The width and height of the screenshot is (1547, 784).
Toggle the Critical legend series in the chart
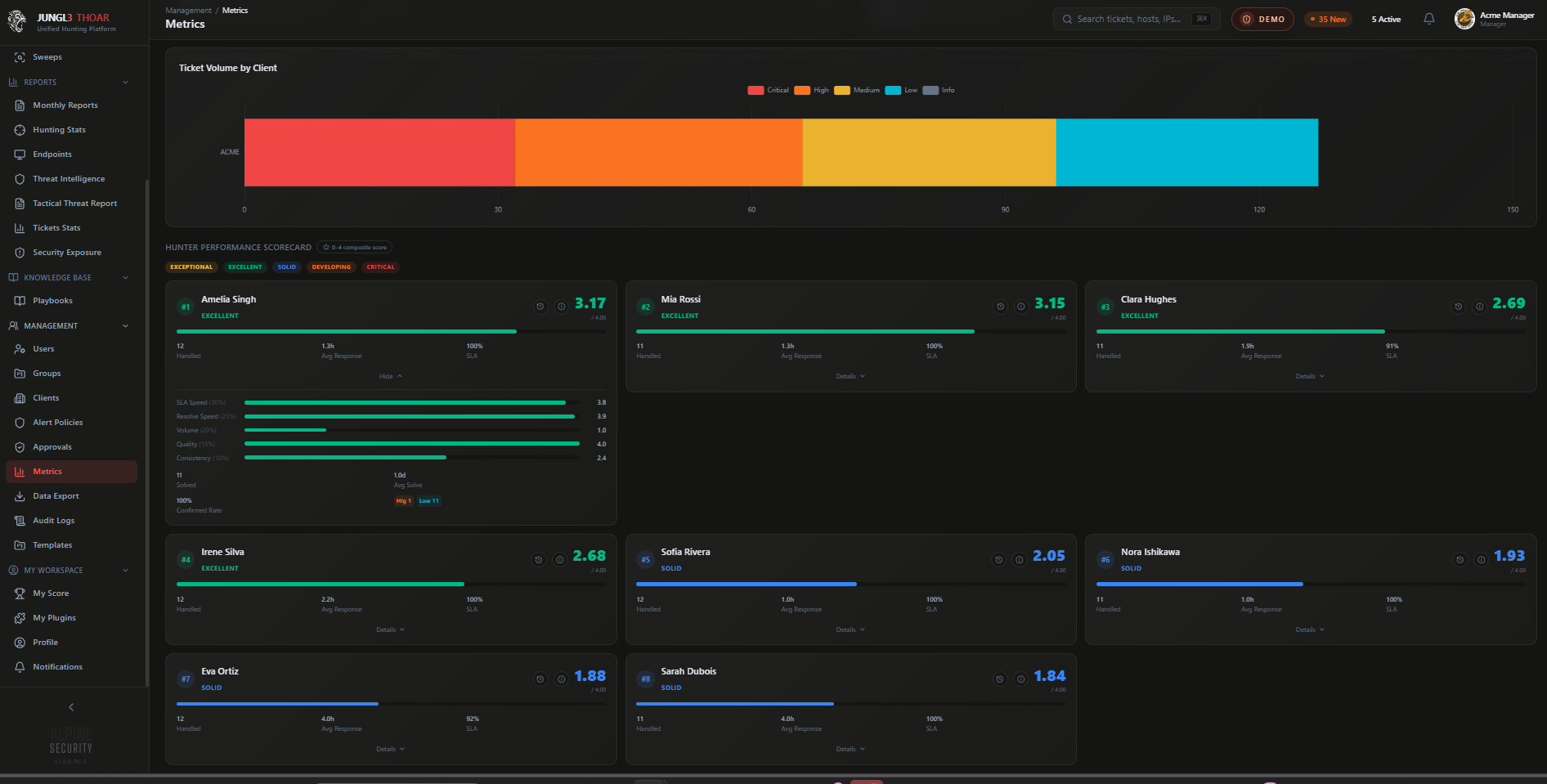(769, 90)
